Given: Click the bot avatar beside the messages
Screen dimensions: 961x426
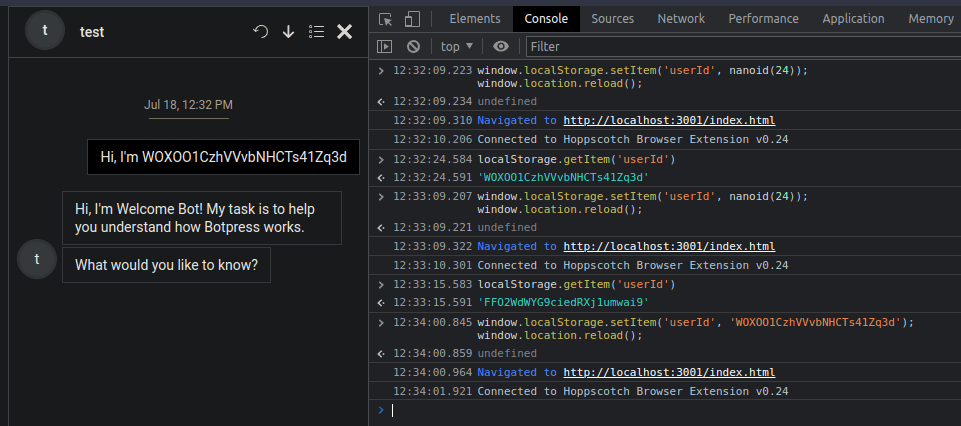Looking at the screenshot, I should [x=37, y=260].
